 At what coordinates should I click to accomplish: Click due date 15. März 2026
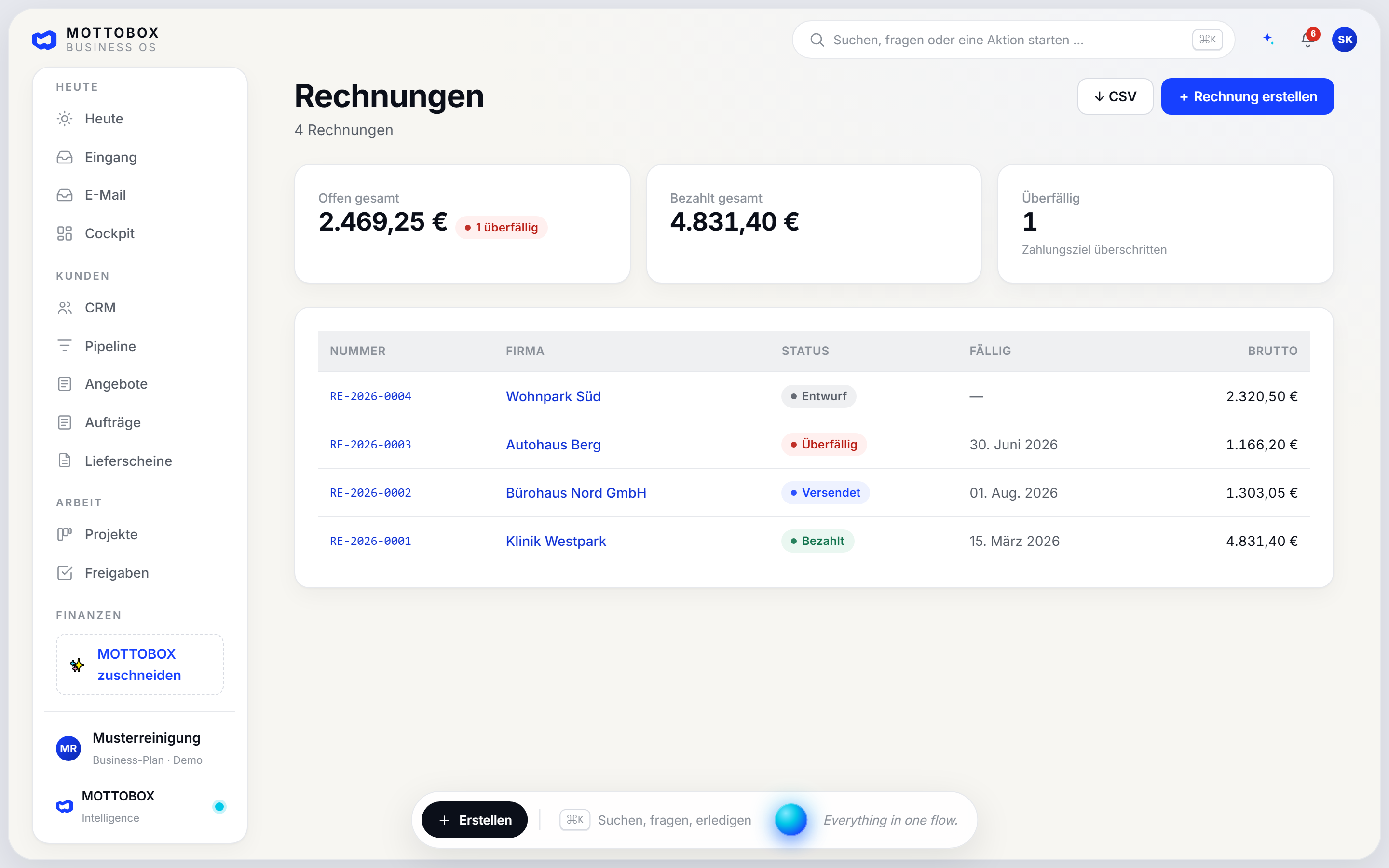tap(1014, 541)
